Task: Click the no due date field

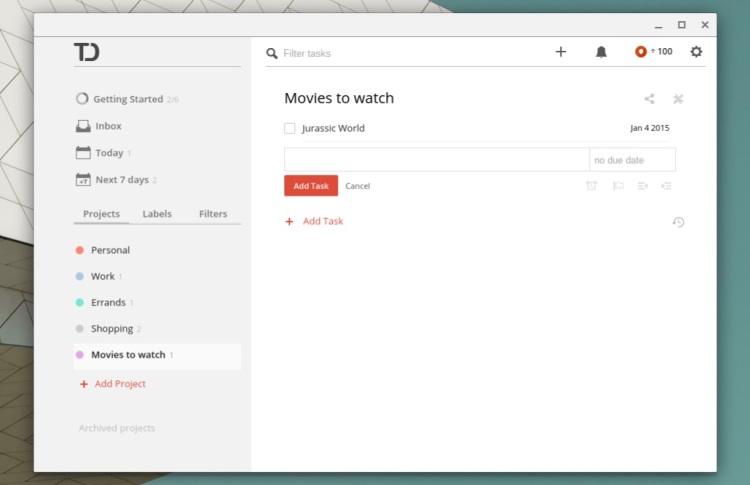Action: 632,159
